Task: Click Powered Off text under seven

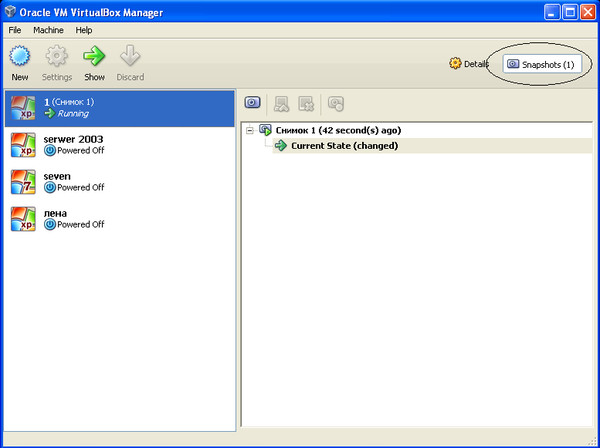Action: point(81,187)
